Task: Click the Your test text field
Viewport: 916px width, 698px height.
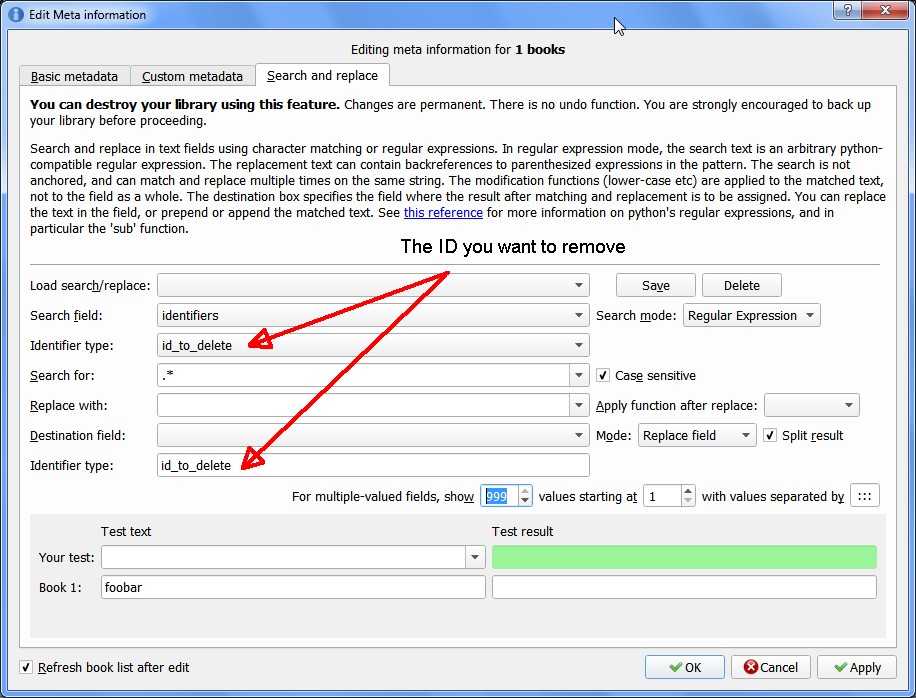Action: (283, 557)
